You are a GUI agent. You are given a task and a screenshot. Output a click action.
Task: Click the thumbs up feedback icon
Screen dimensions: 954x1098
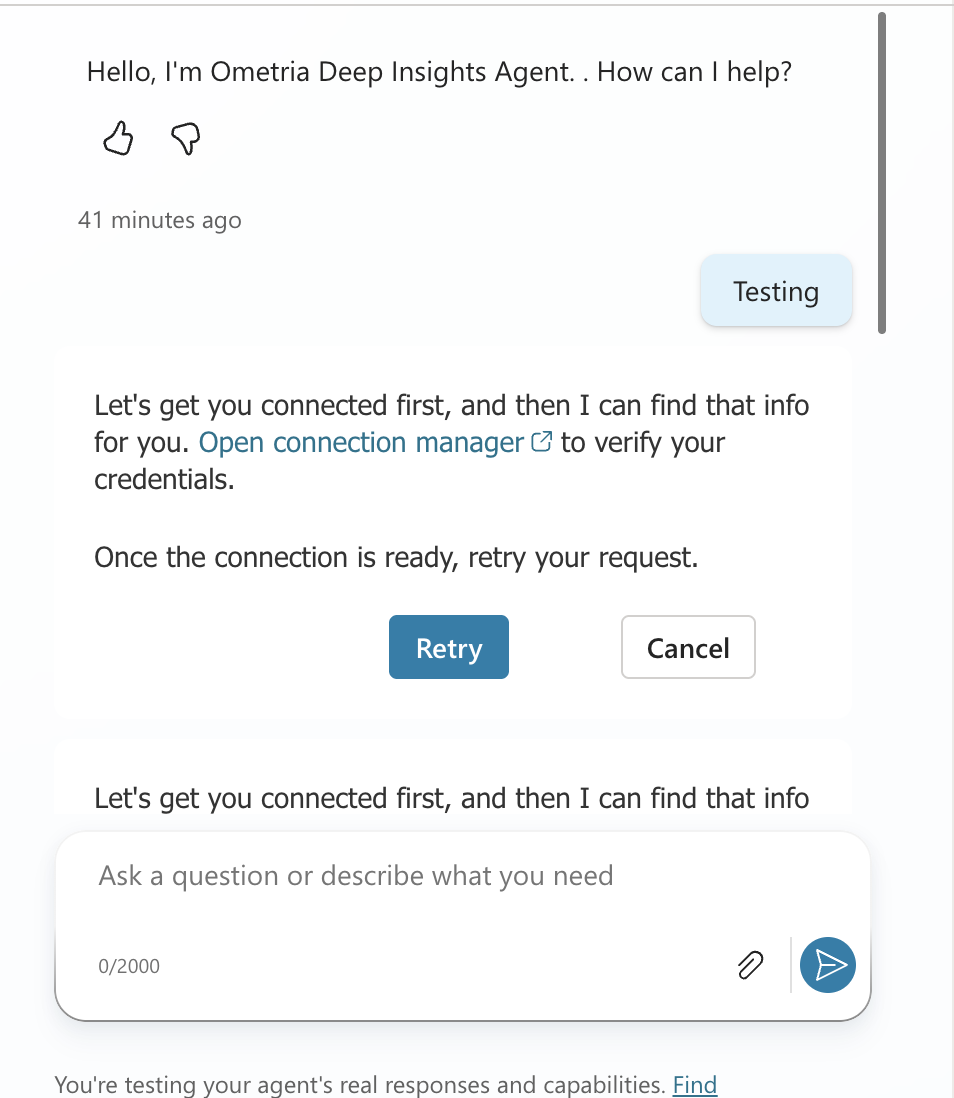click(118, 138)
